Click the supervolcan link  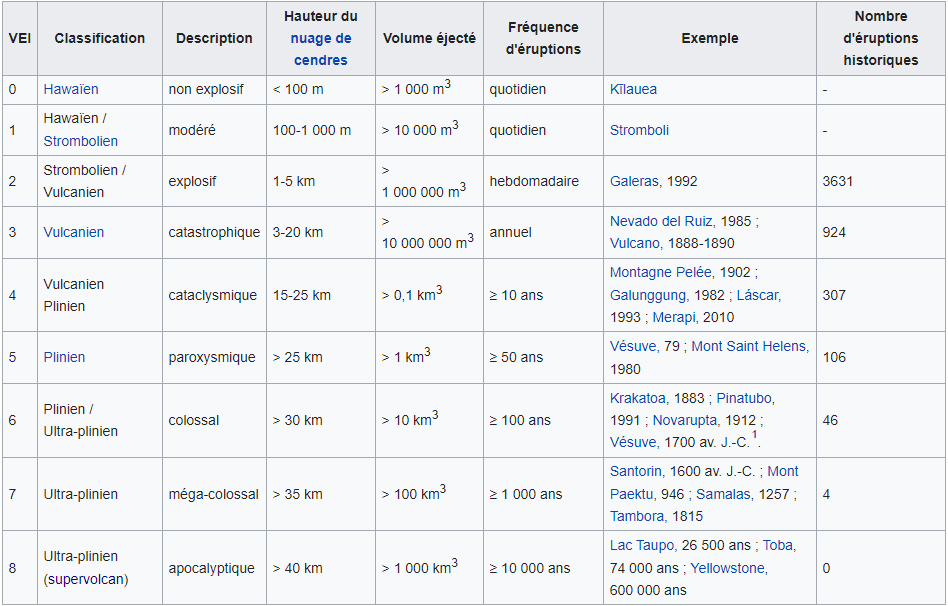pos(86,579)
